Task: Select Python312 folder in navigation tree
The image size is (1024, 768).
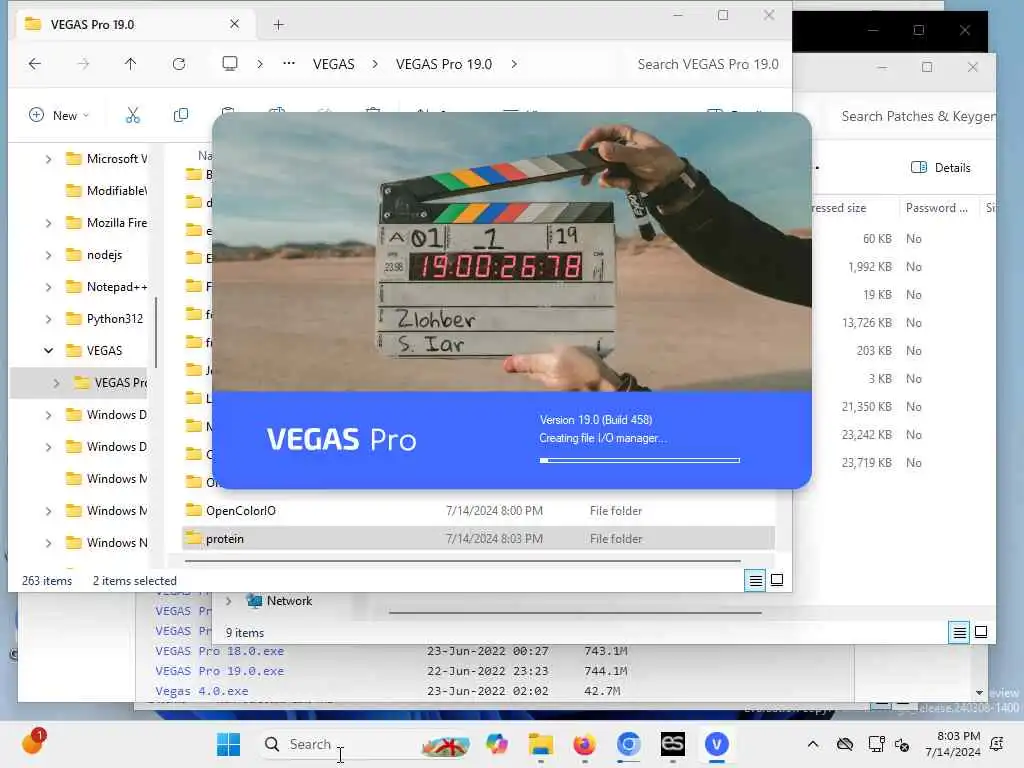Action: 105,319
